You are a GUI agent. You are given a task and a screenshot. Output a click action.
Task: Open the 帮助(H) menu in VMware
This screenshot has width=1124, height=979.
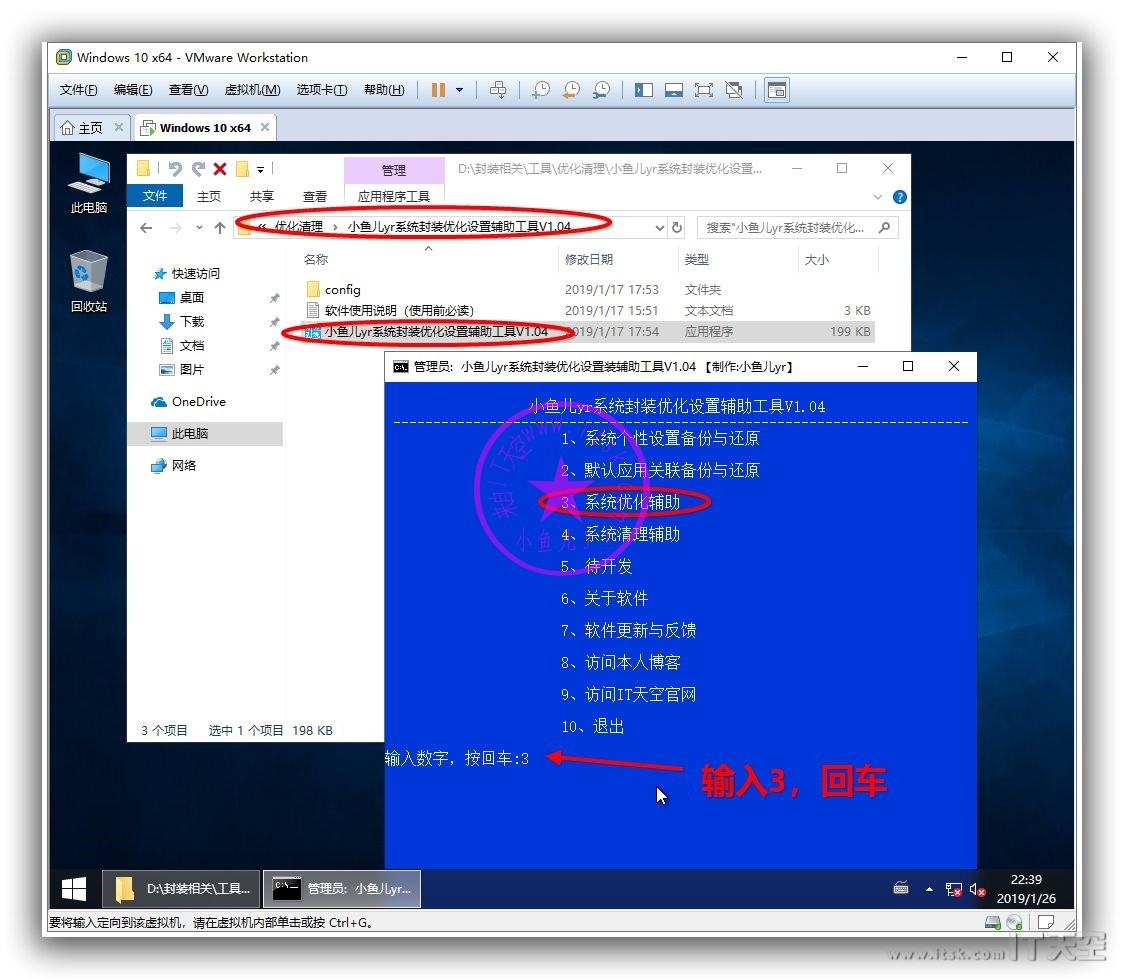[384, 90]
